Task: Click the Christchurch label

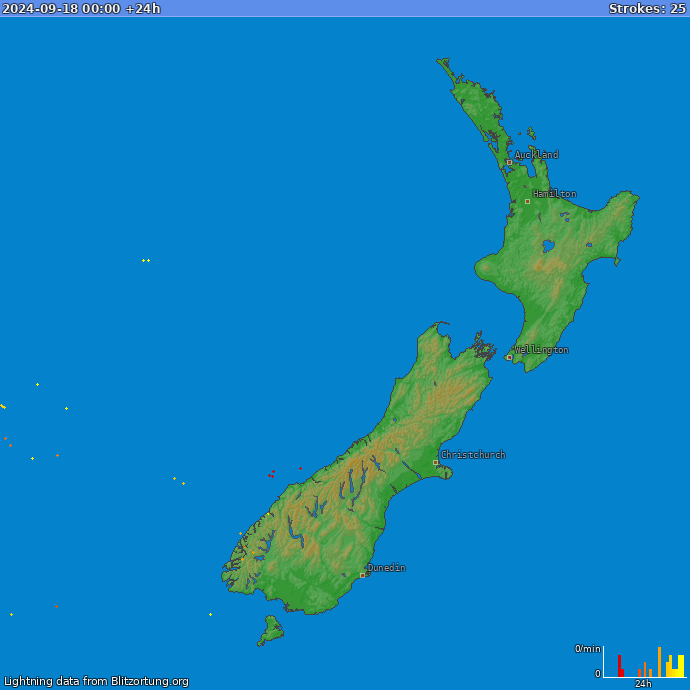Action: 473,455
